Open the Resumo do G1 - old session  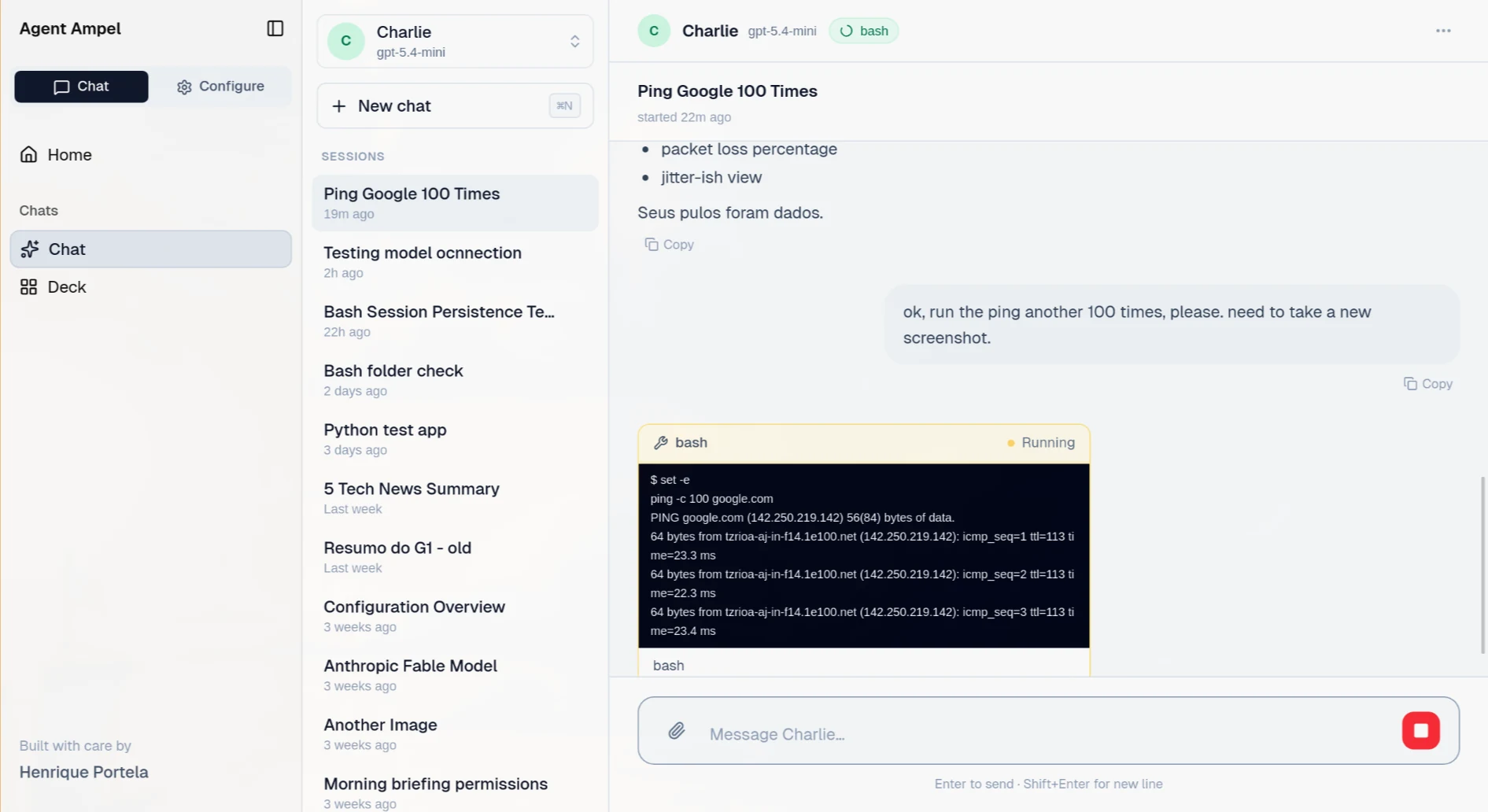click(455, 557)
